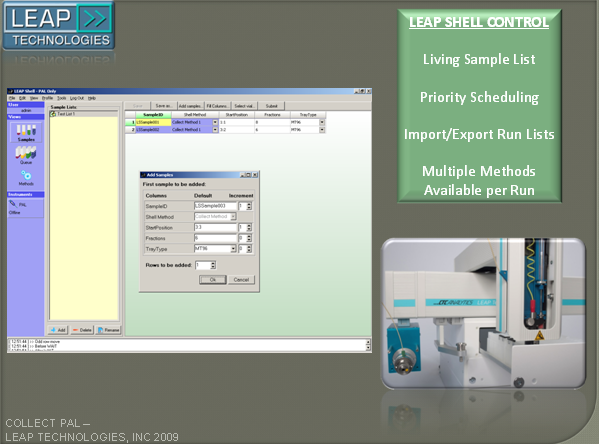The width and height of the screenshot is (599, 444).
Task: Click the LEAP Technologies logo
Action: click(x=59, y=26)
